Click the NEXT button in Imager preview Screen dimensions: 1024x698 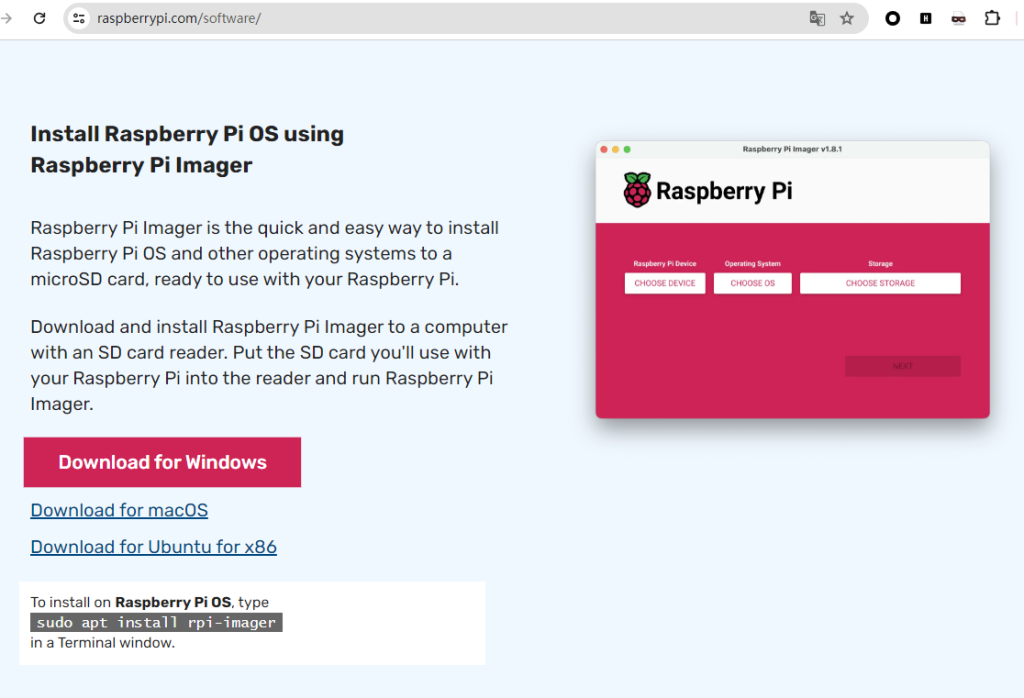pos(902,366)
